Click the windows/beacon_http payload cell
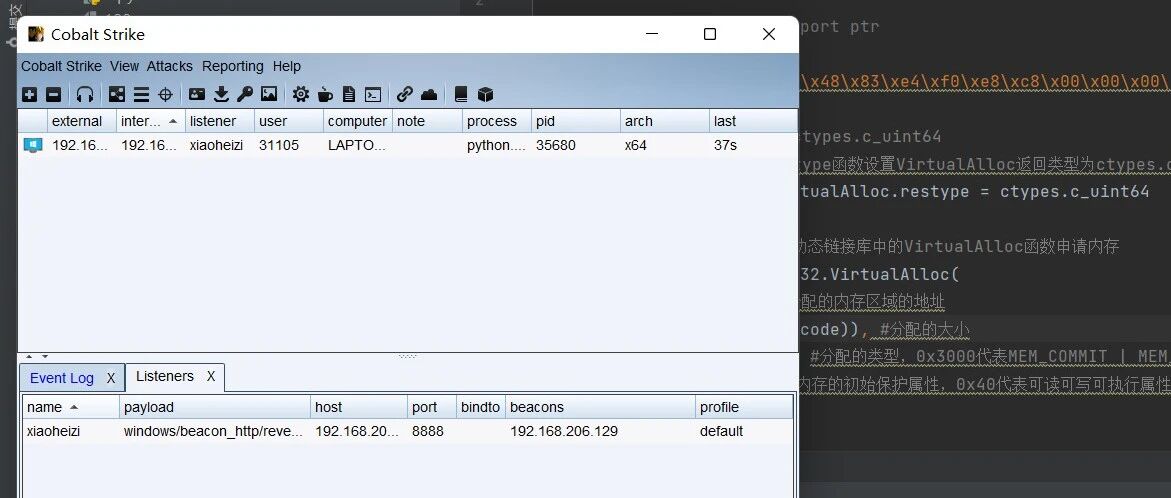 pyautogui.click(x=214, y=432)
